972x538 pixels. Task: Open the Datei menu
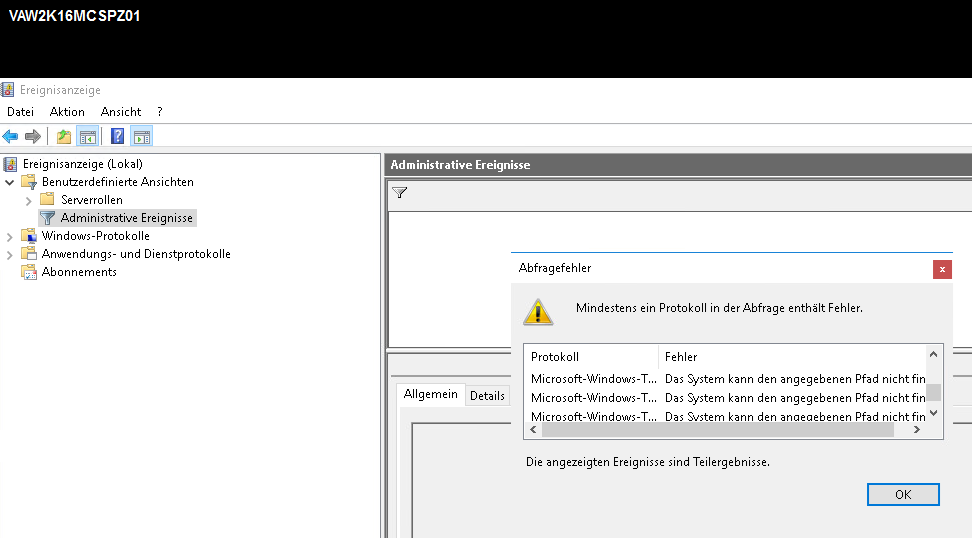20,112
